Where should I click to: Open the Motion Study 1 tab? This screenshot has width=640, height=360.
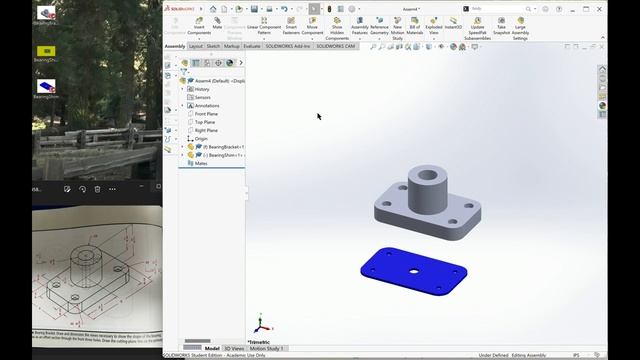[267, 348]
